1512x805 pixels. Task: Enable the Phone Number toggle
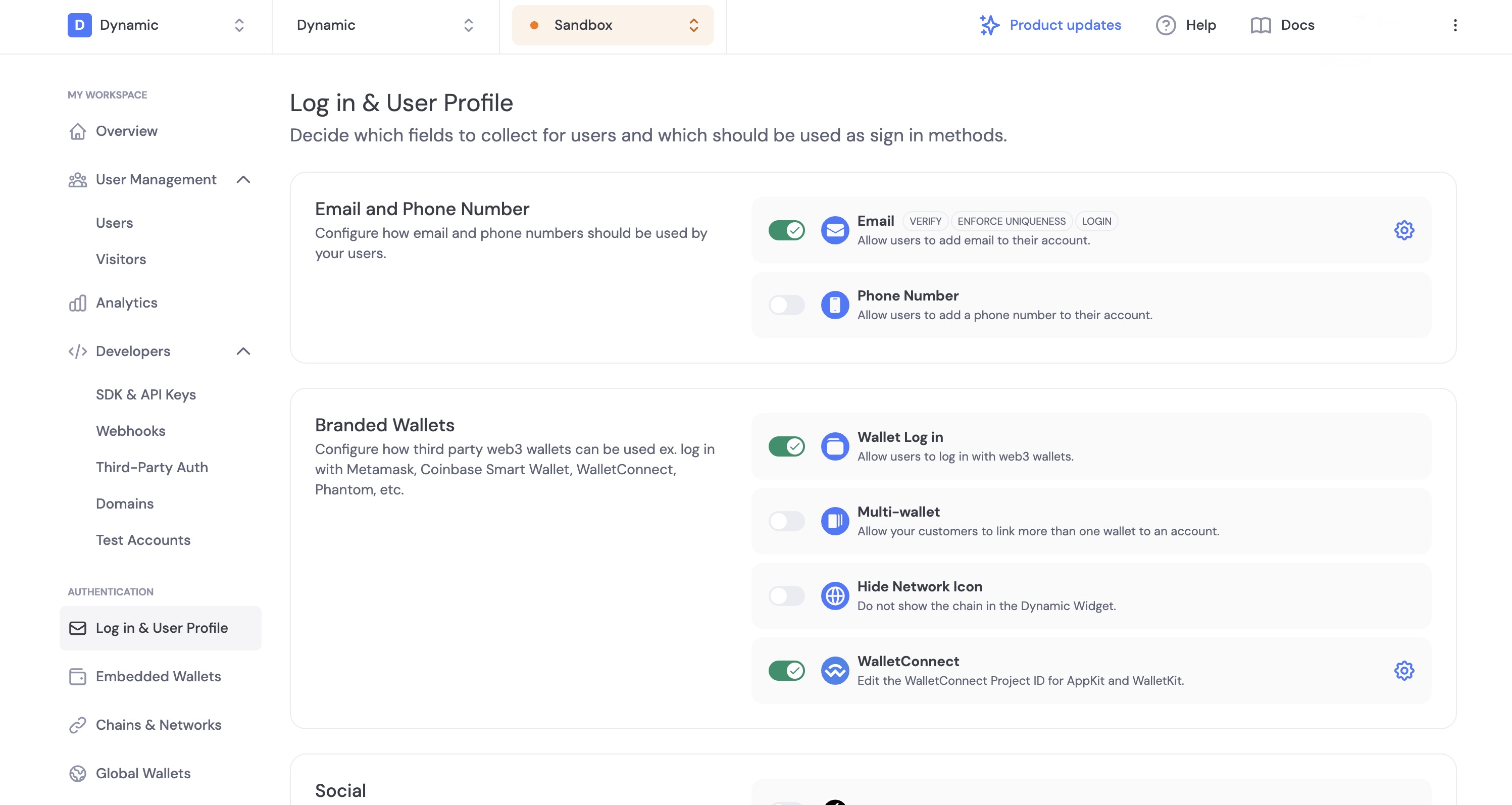(x=786, y=305)
